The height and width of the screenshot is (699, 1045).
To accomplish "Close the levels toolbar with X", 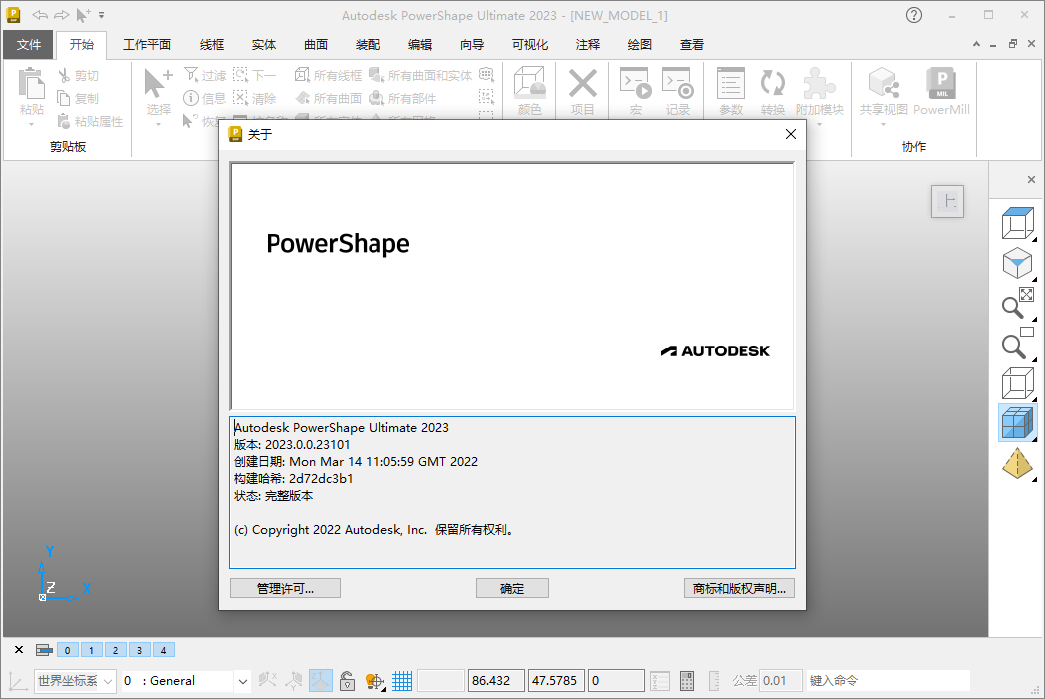I will click(19, 650).
